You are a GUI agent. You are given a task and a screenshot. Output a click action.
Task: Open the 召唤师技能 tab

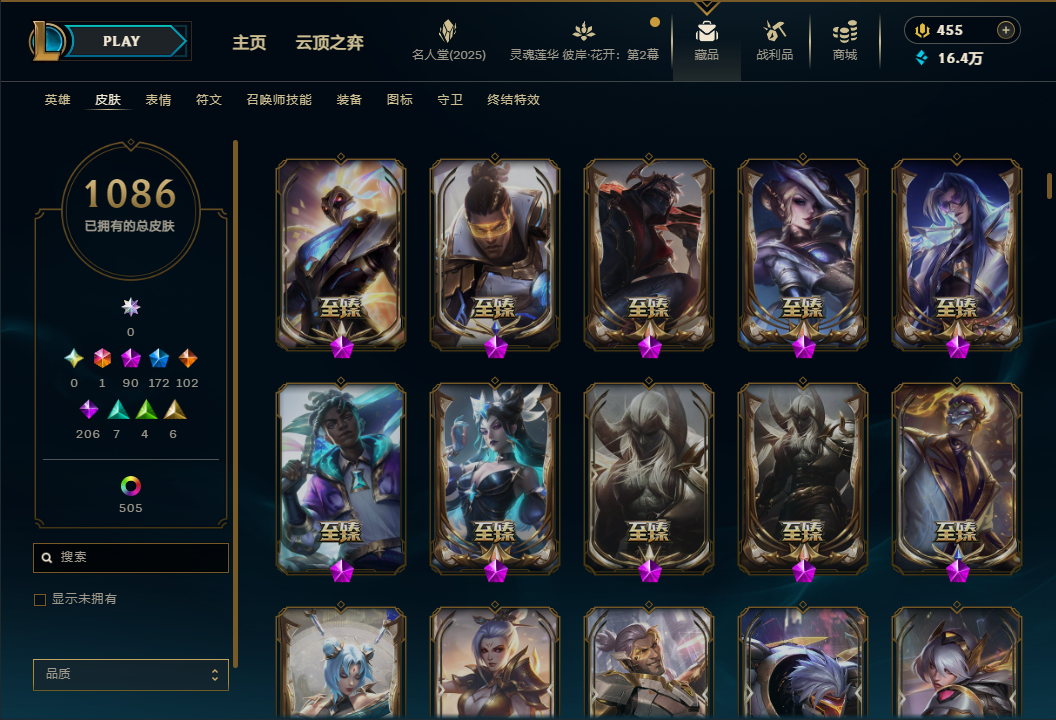coord(279,100)
